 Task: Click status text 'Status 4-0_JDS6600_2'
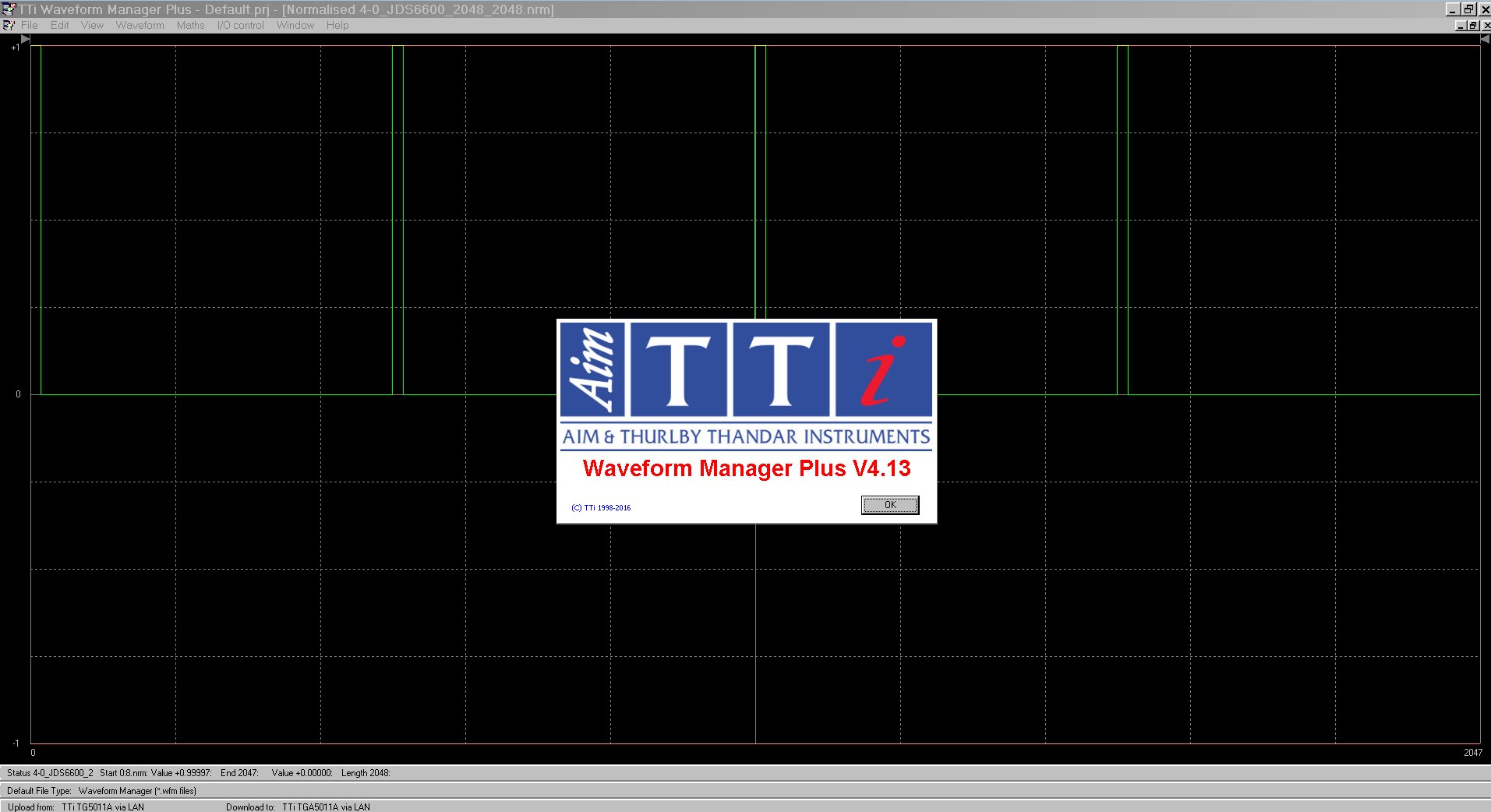click(50, 773)
